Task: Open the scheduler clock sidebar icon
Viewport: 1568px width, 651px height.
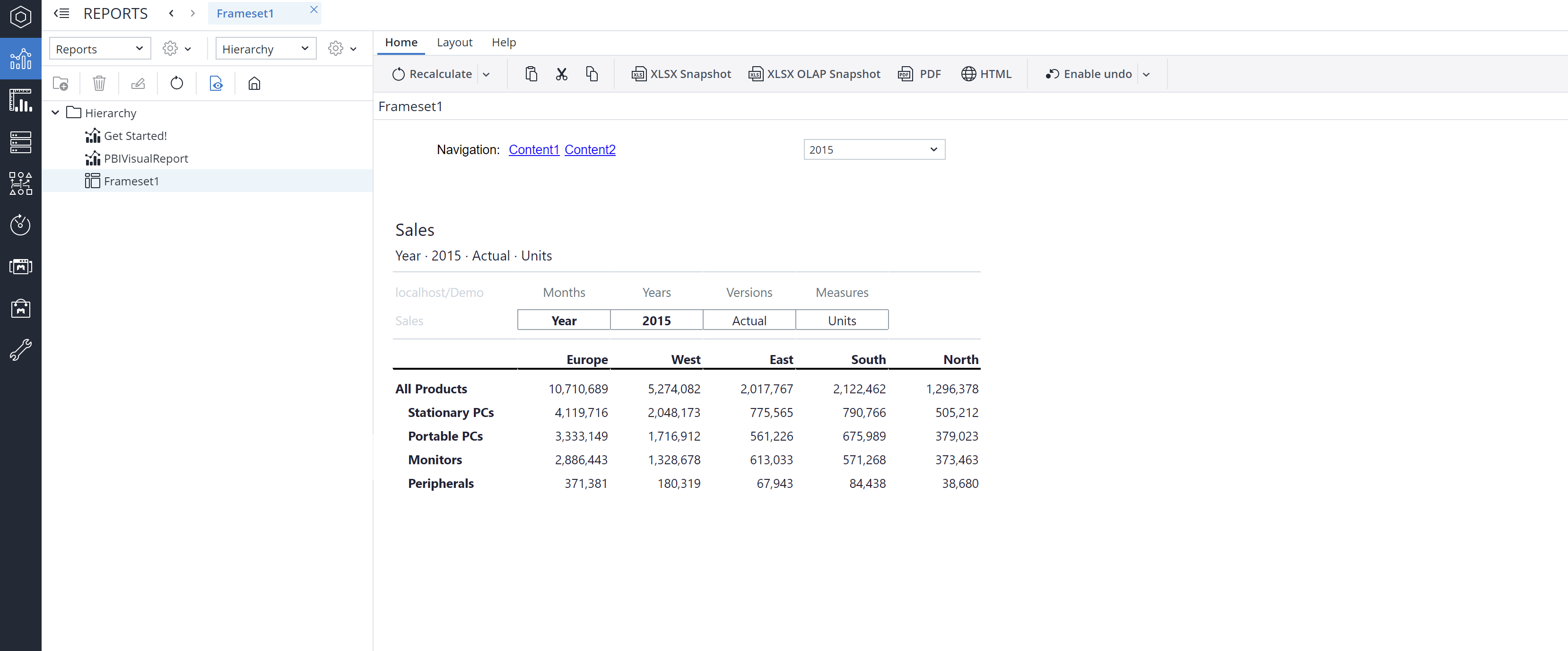Action: tap(21, 225)
